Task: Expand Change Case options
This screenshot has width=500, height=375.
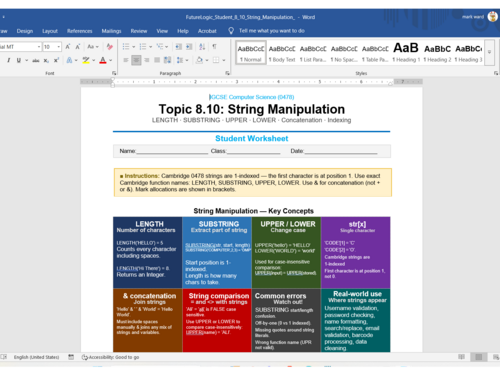Action: click(x=93, y=47)
